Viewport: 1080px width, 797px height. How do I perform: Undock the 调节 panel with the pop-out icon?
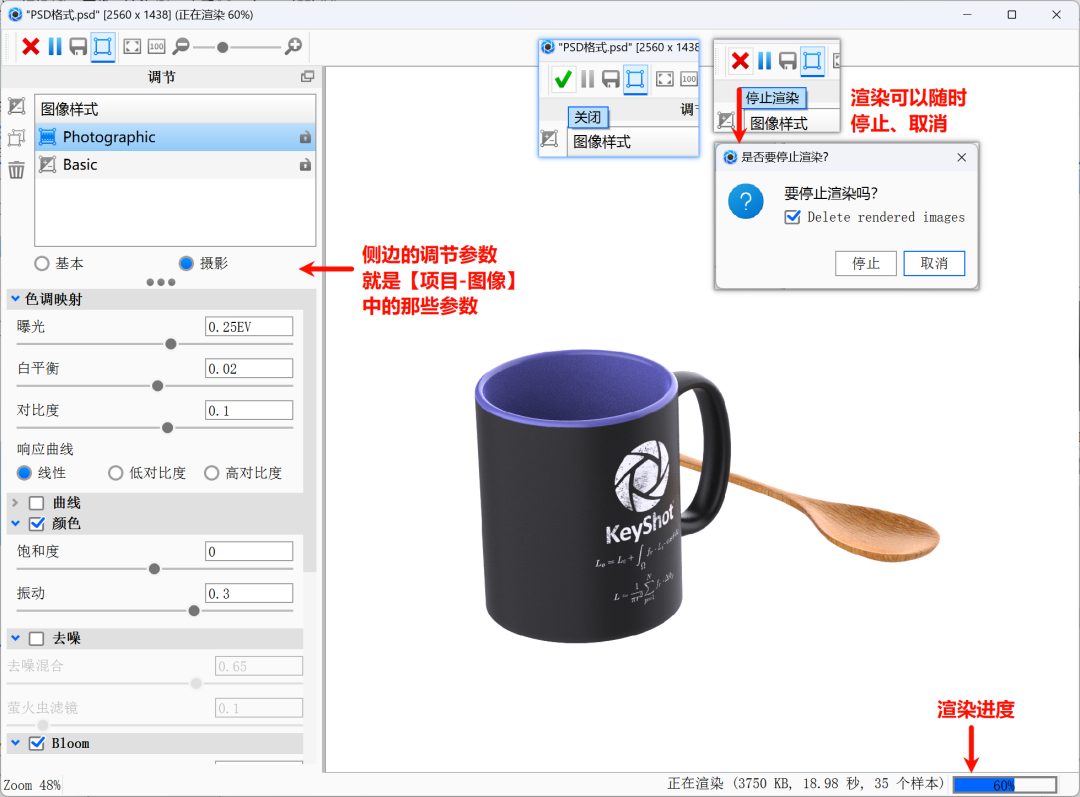[x=308, y=76]
